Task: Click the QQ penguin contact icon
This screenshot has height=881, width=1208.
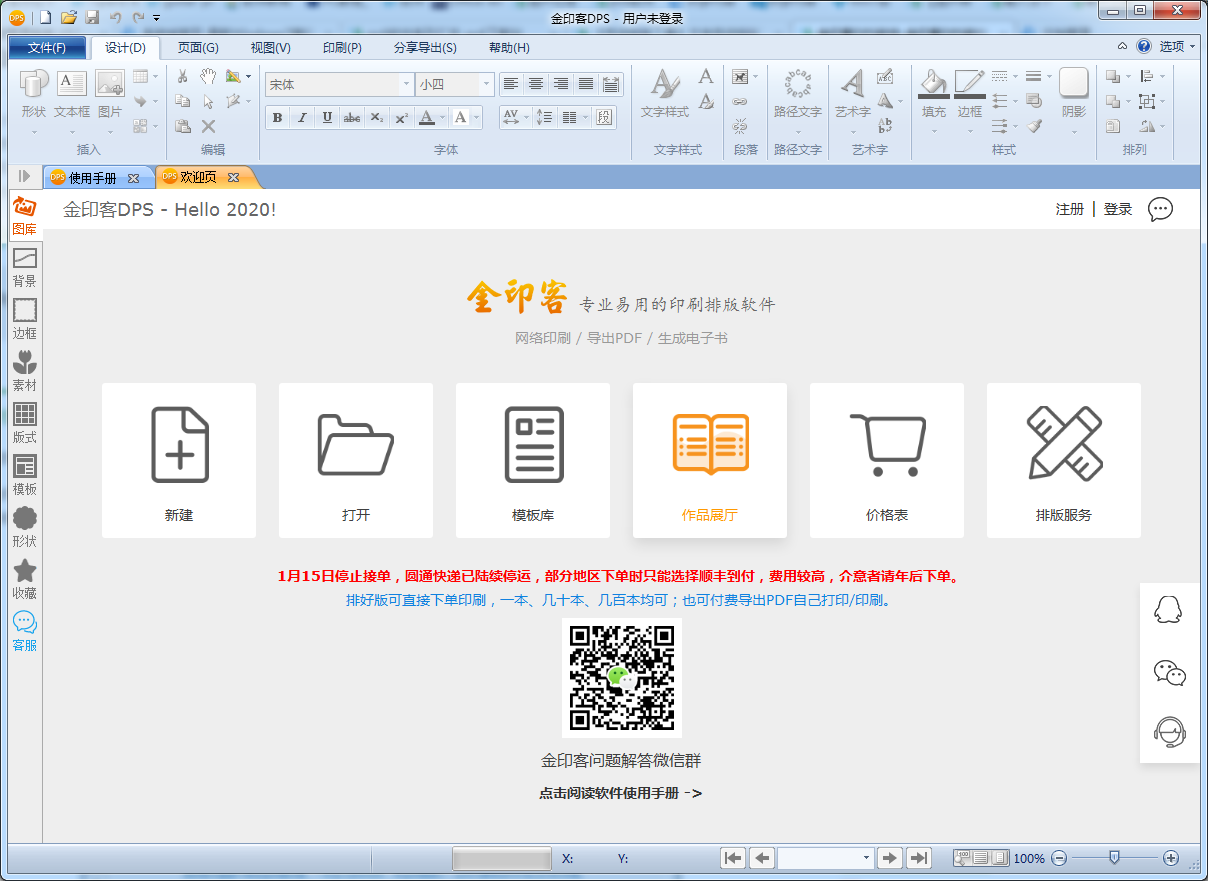Action: [x=1169, y=610]
